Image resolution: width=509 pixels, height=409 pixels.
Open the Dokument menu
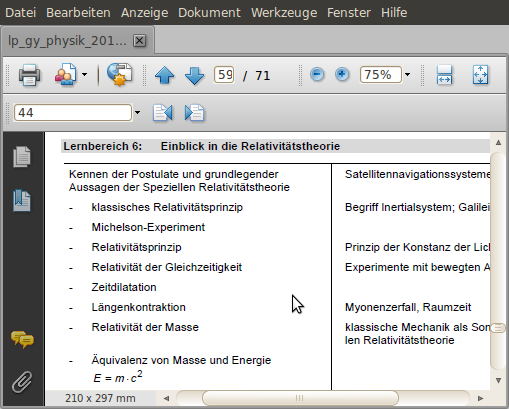coord(209,13)
